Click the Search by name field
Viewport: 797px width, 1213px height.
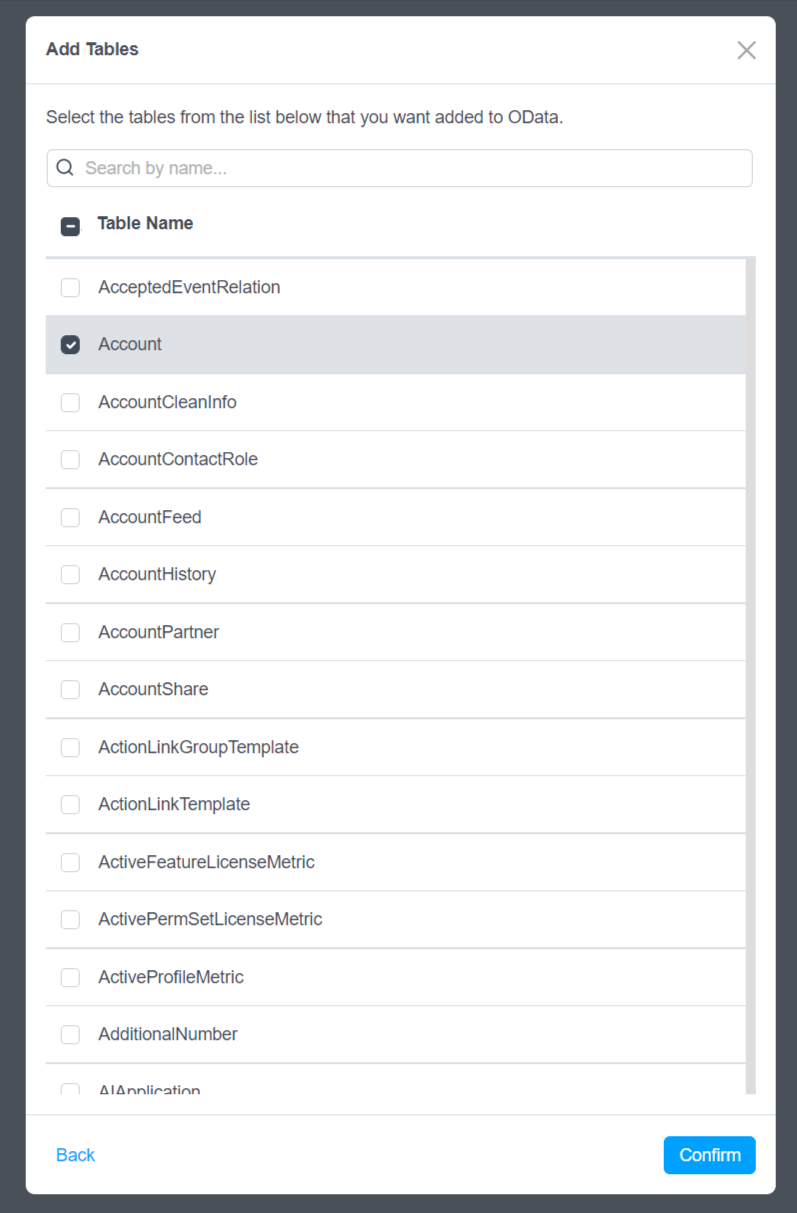coord(410,168)
